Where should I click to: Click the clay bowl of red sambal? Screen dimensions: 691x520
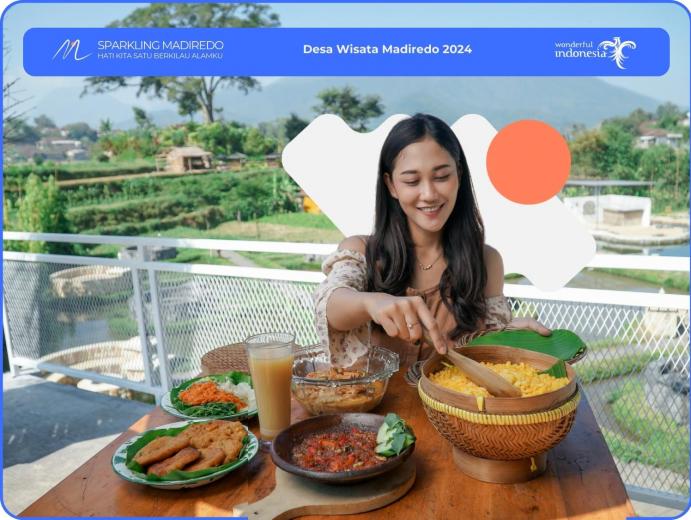pos(343,449)
